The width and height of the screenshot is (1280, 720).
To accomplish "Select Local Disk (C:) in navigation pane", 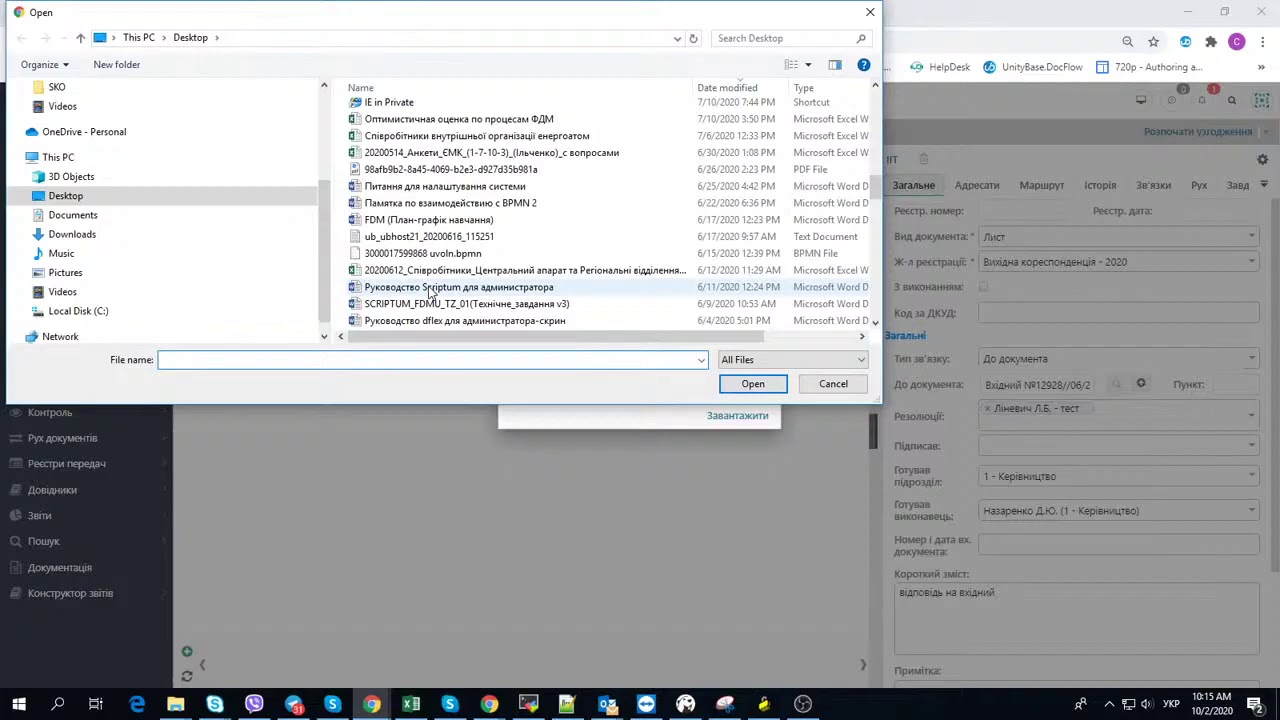I will point(78,311).
